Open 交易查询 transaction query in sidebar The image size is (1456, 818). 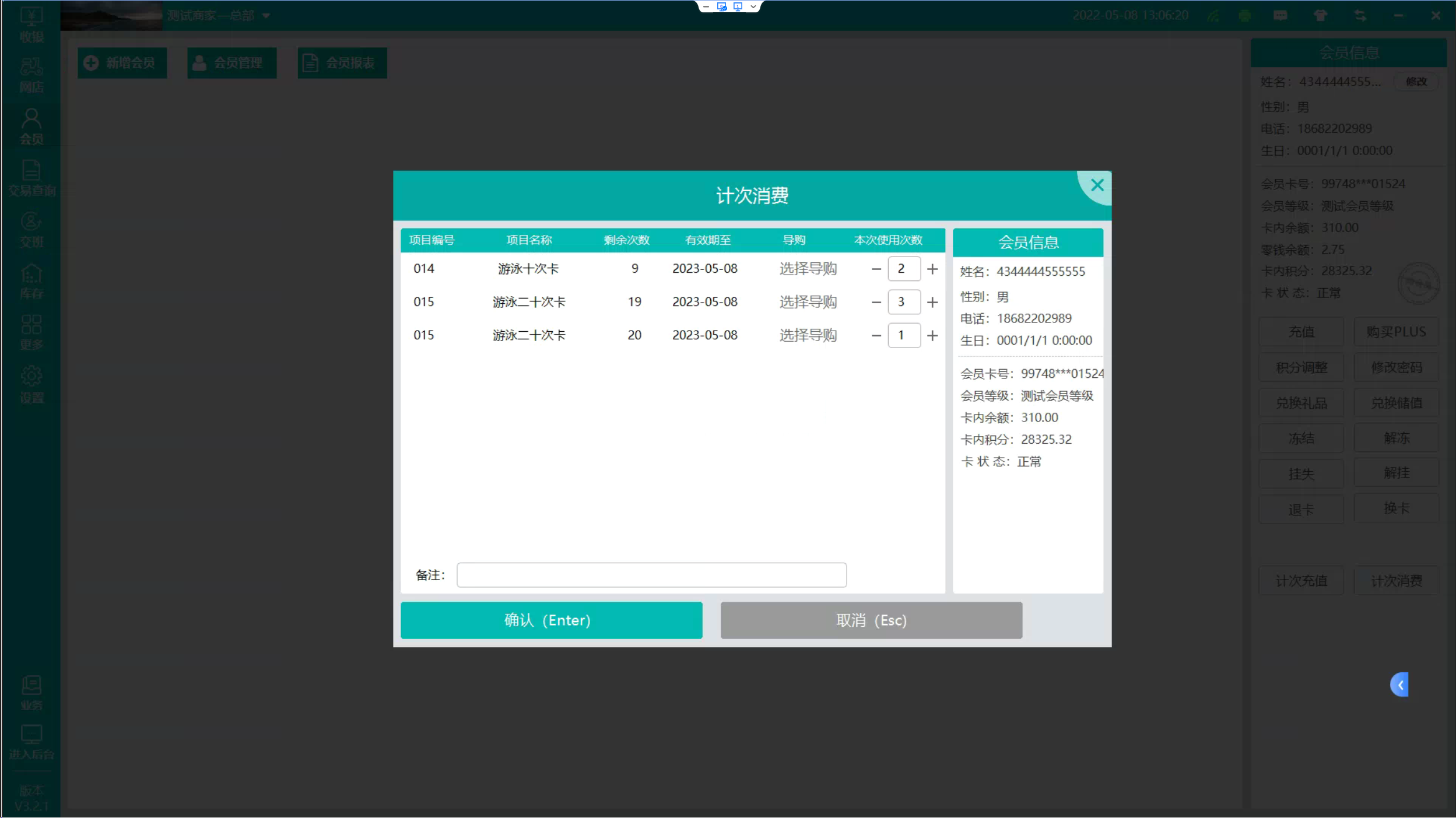31,178
